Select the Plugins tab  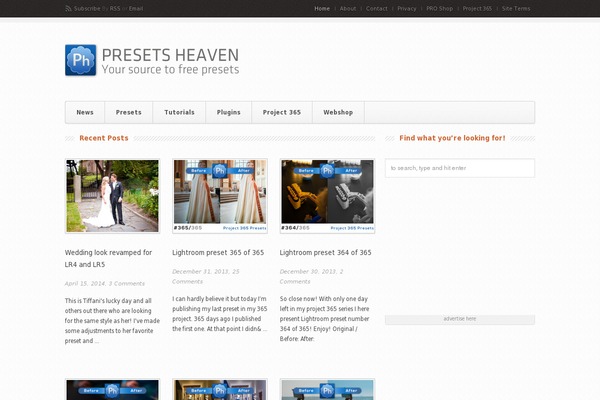tap(228, 112)
